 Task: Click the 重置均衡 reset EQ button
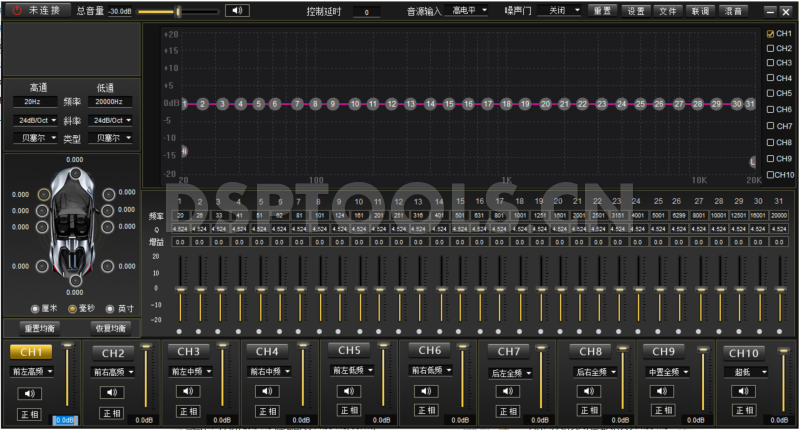[x=38, y=328]
